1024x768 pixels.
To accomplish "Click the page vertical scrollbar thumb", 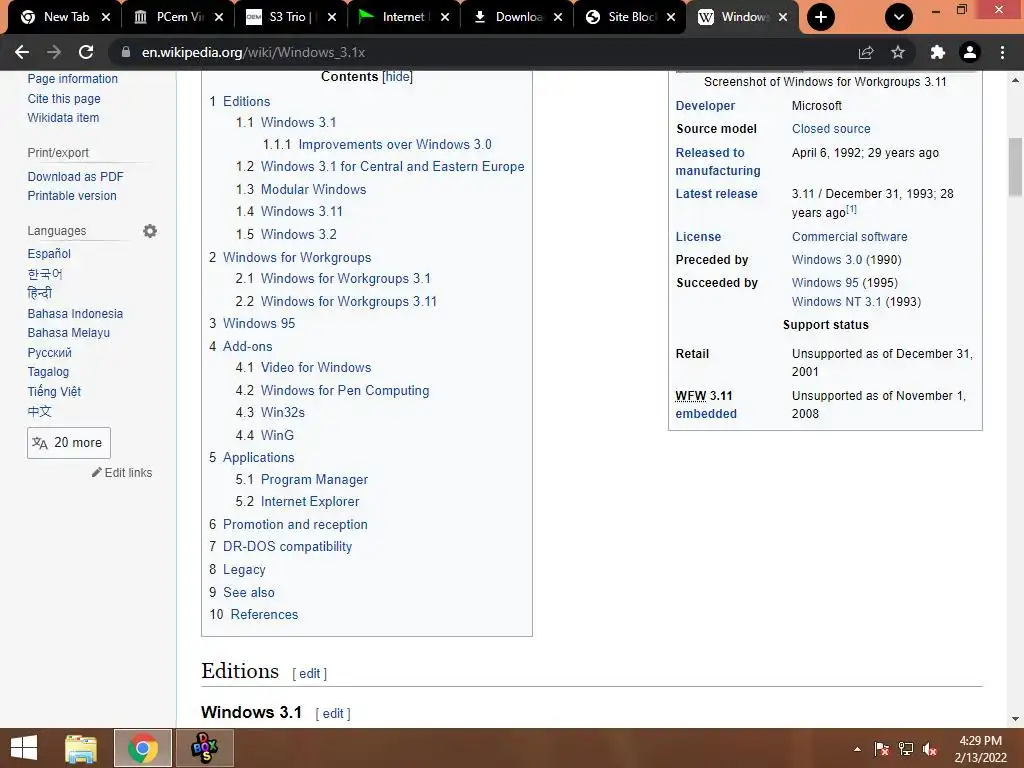I will point(1015,167).
